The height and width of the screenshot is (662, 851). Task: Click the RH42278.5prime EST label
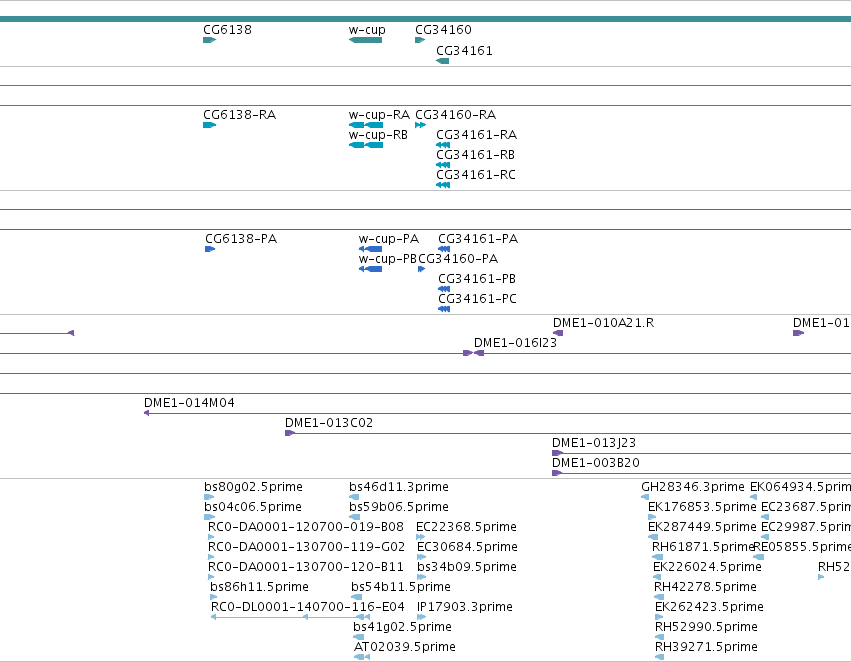705,587
